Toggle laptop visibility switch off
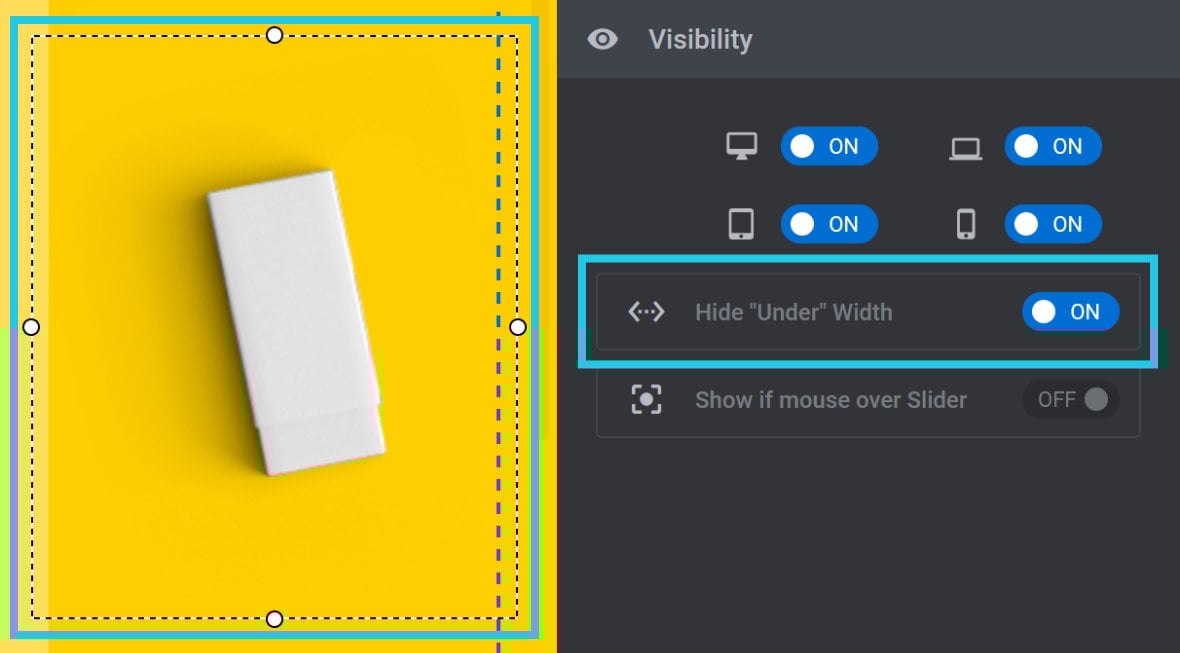This screenshot has height=653, width=1180. pyautogui.click(x=1053, y=146)
